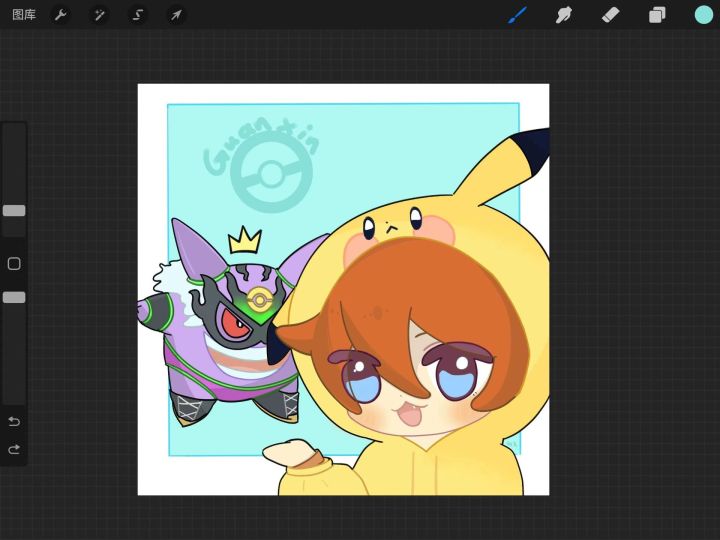Tap the Pokeball watermark on the canvas
Viewport: 720px width, 540px height.
[271, 176]
